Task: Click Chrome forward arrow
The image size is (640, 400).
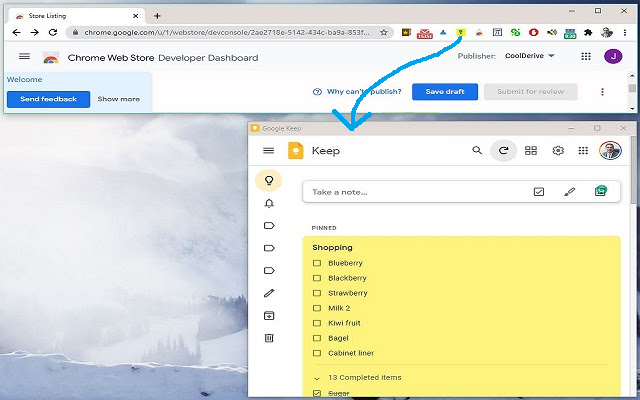Action: click(35, 32)
